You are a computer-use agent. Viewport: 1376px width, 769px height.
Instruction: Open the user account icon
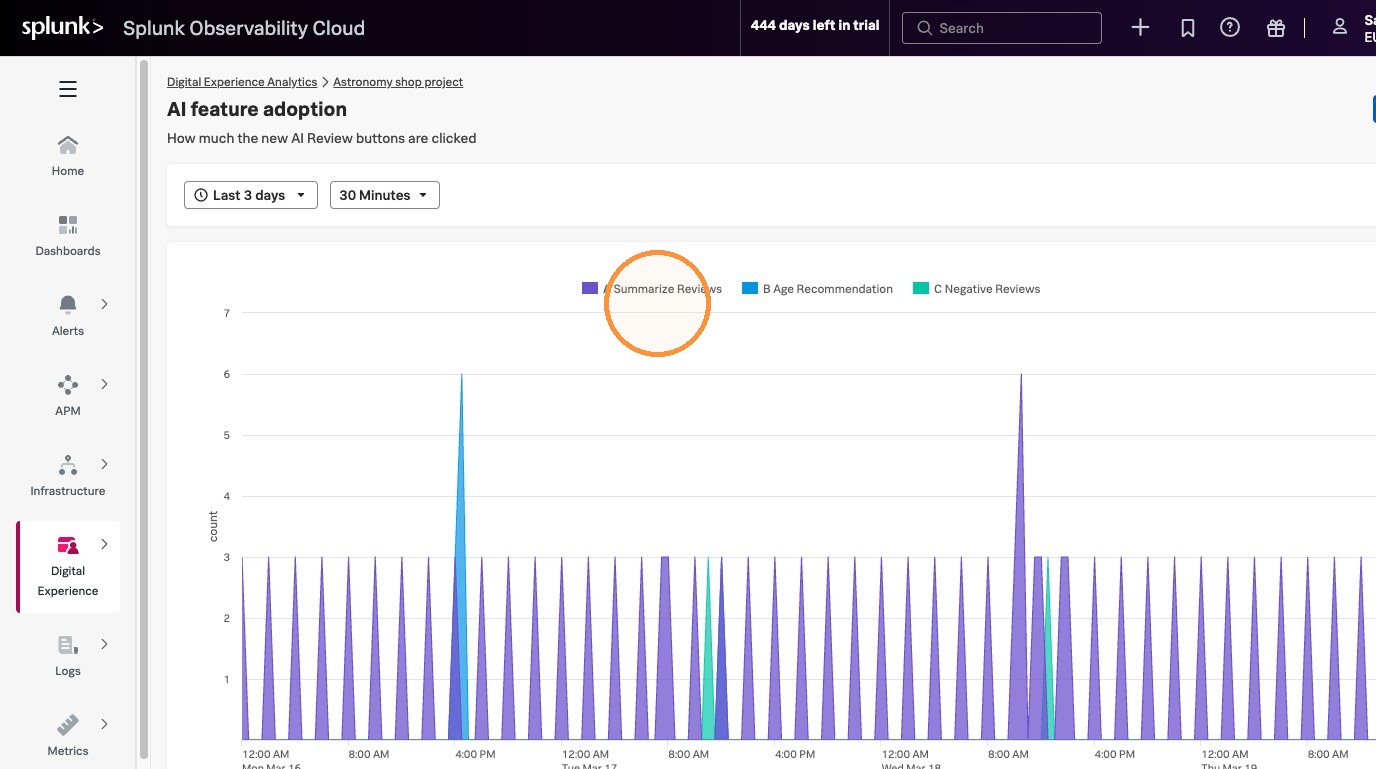[x=1340, y=27]
